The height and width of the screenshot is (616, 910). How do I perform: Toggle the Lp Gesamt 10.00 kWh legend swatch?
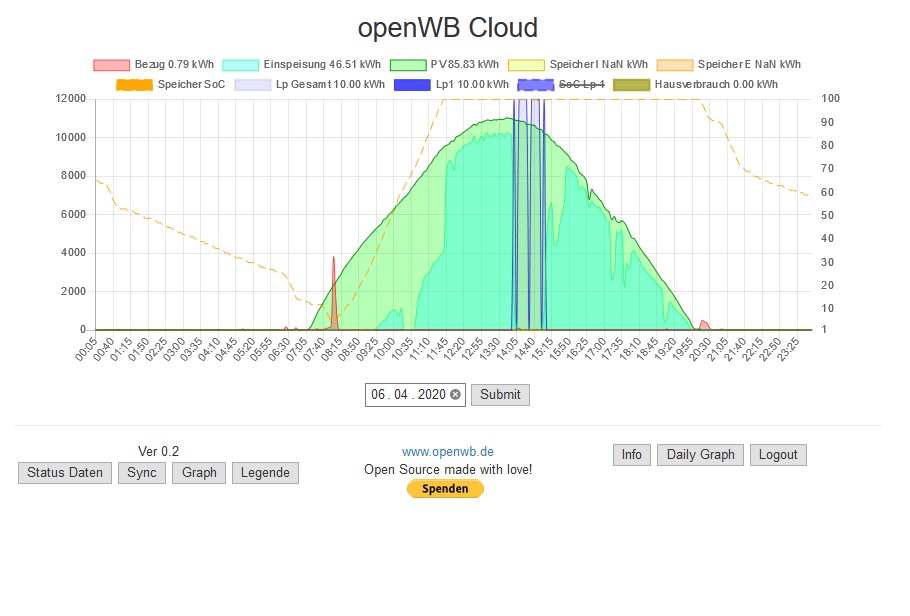(x=252, y=85)
